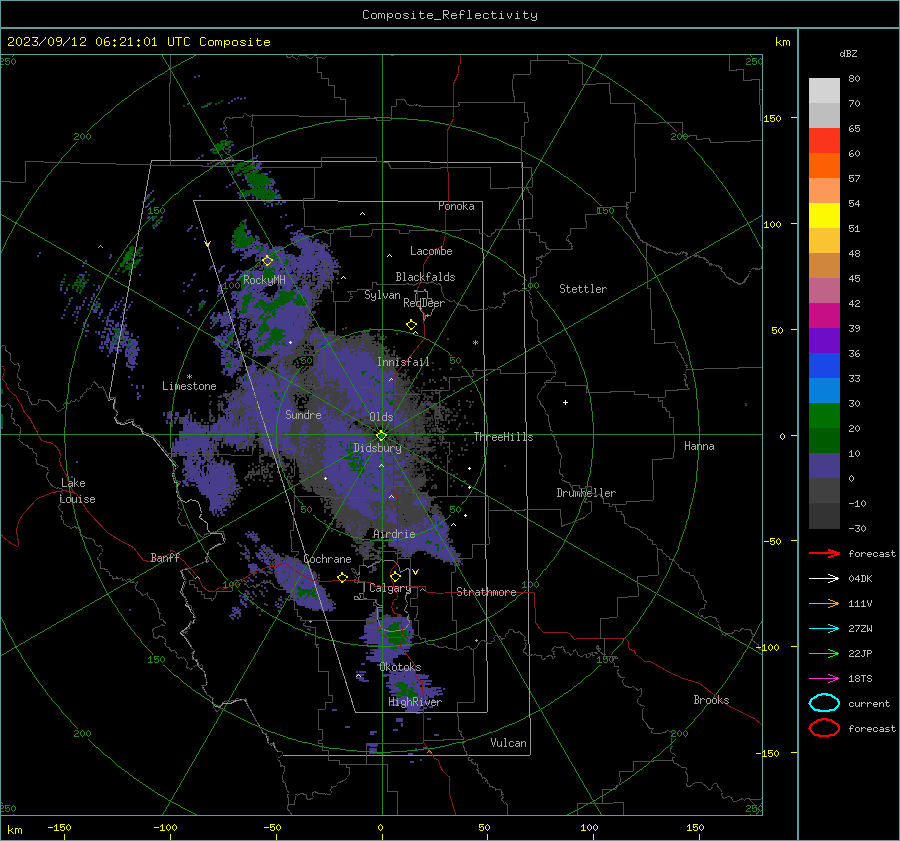Click the yellow diamond marker above Calgary
900x841 pixels.
(395, 576)
